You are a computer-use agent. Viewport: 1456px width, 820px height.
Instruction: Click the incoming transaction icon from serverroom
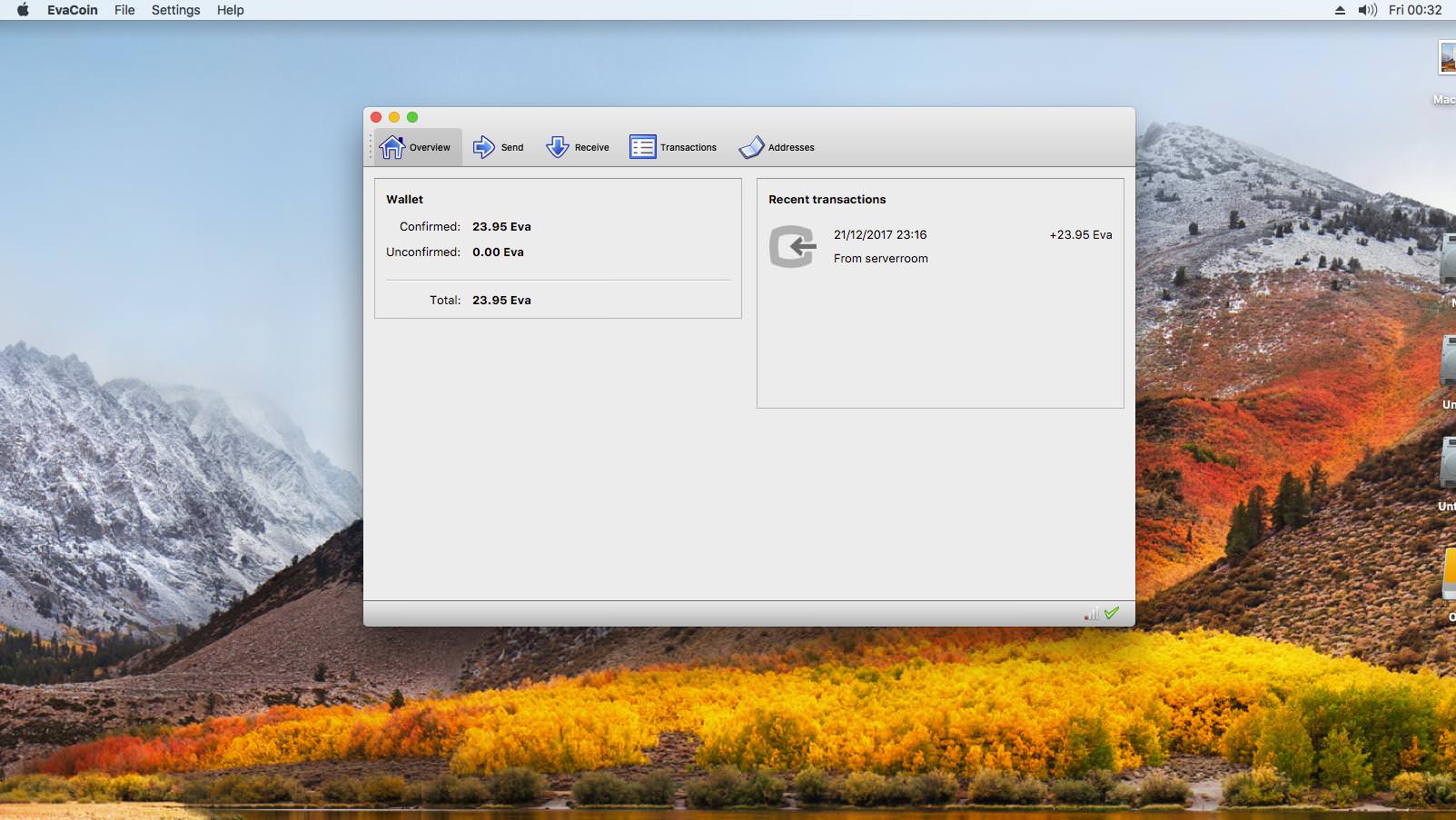(x=793, y=246)
